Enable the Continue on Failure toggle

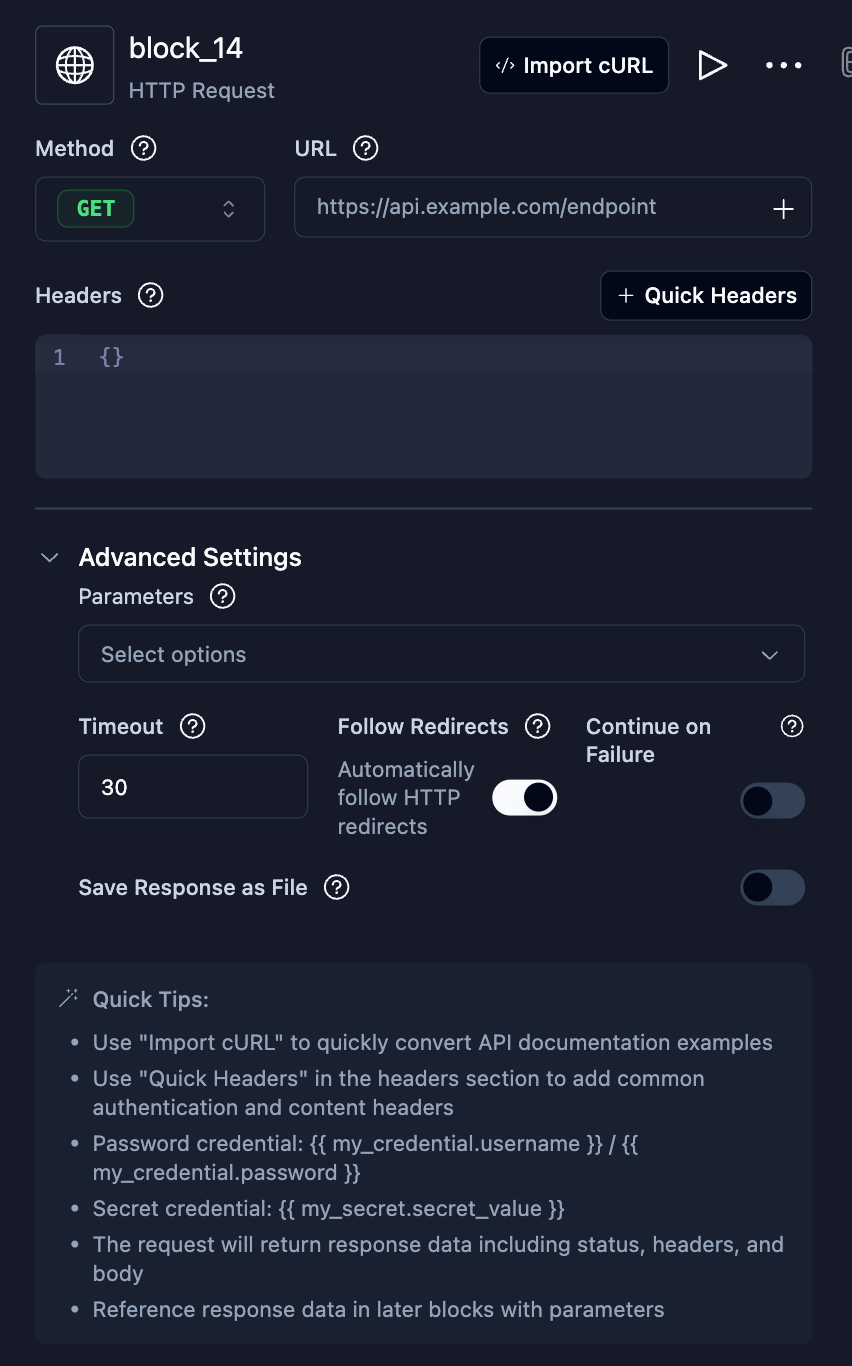[772, 801]
